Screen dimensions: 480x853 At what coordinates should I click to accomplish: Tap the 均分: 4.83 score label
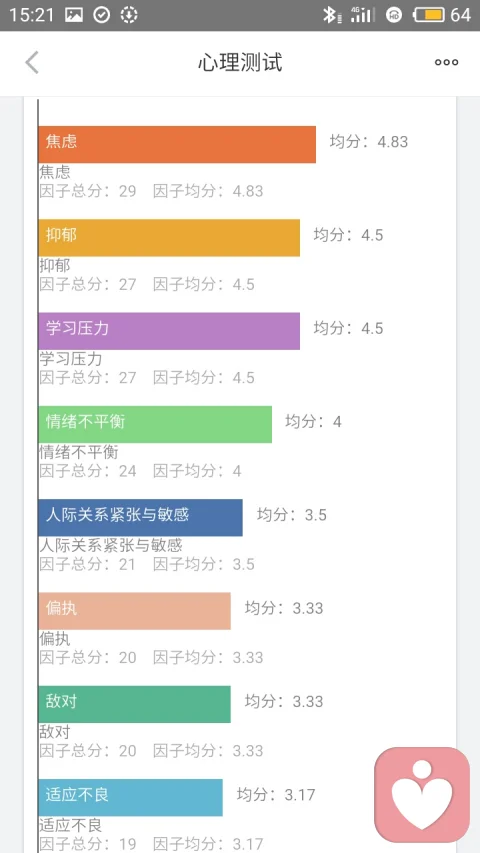click(369, 142)
